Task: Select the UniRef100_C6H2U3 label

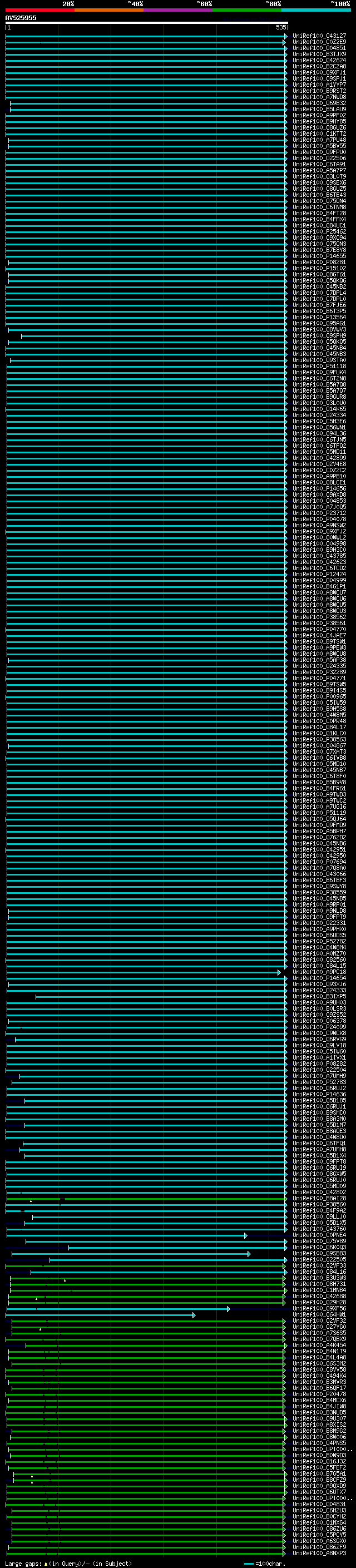Action: click(319, 1510)
